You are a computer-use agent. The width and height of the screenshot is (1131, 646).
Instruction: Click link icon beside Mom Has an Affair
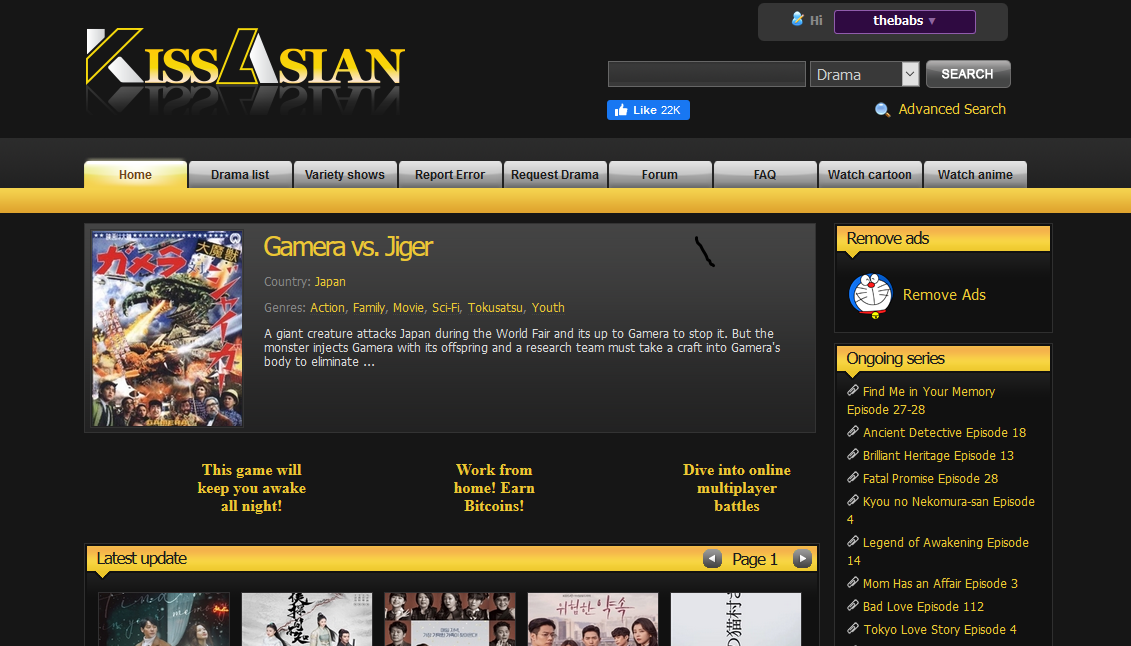click(x=853, y=583)
